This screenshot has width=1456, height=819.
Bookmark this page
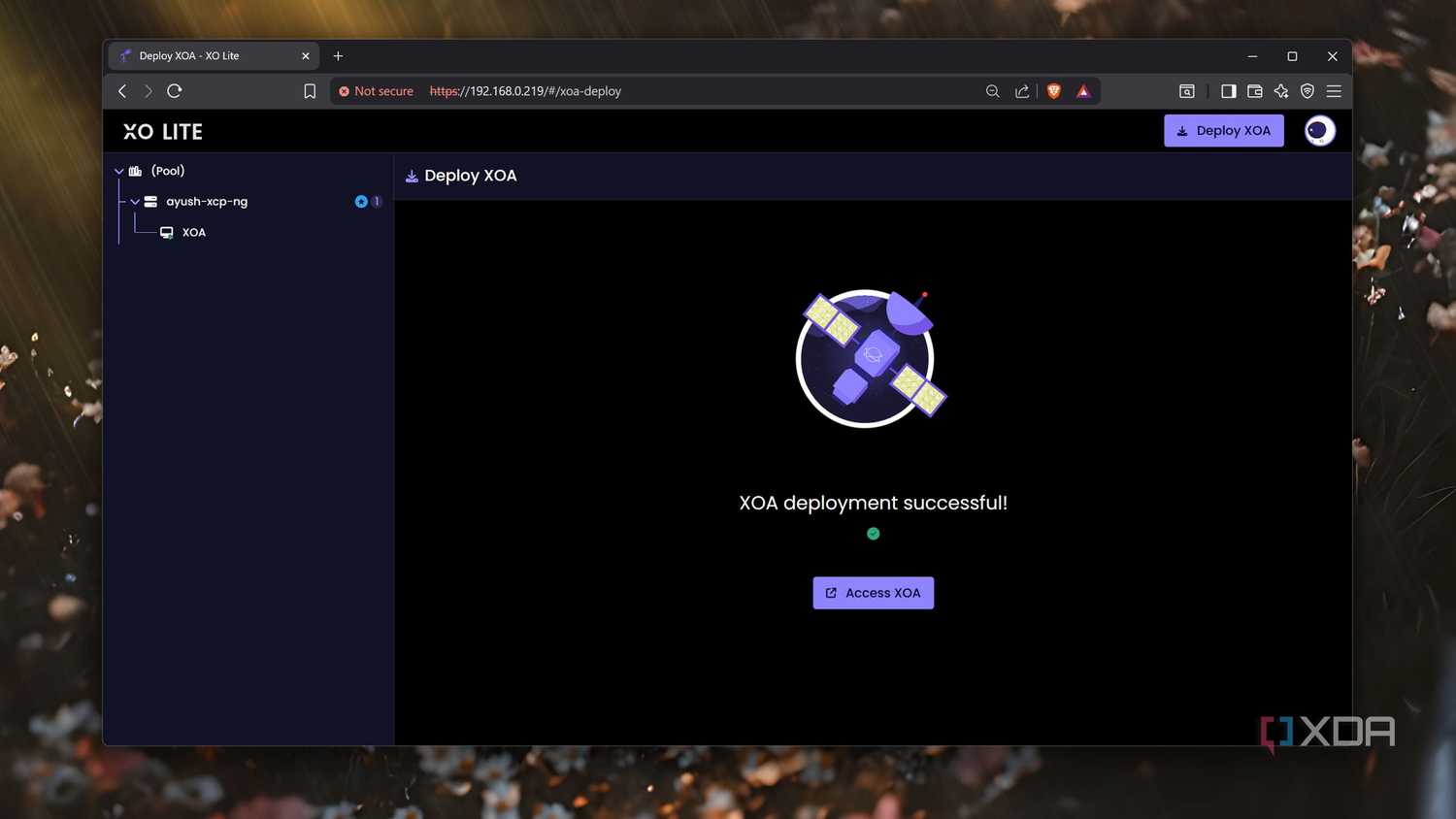(x=310, y=91)
